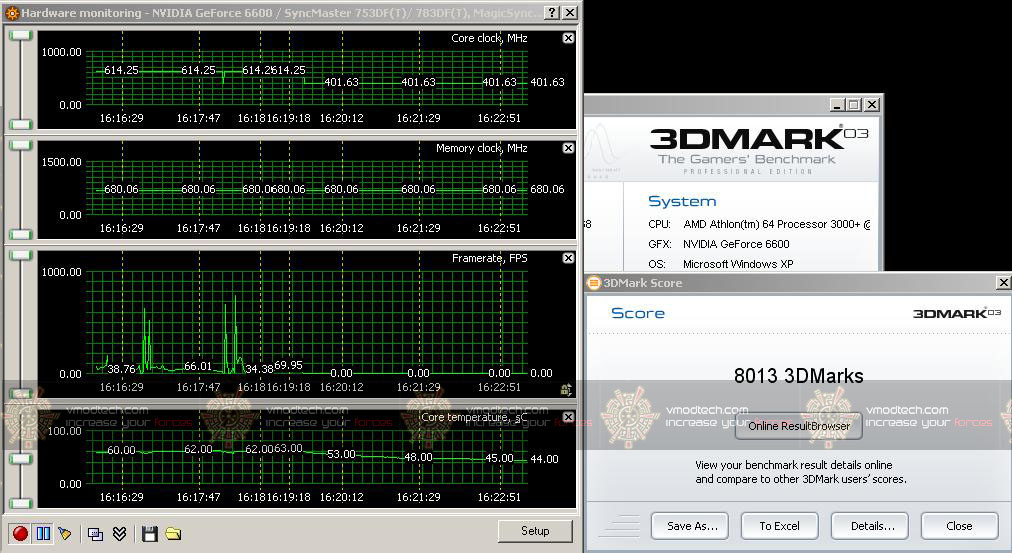Click Online ResultBrowser button
Screen dimensions: 1012x553
coord(798,426)
